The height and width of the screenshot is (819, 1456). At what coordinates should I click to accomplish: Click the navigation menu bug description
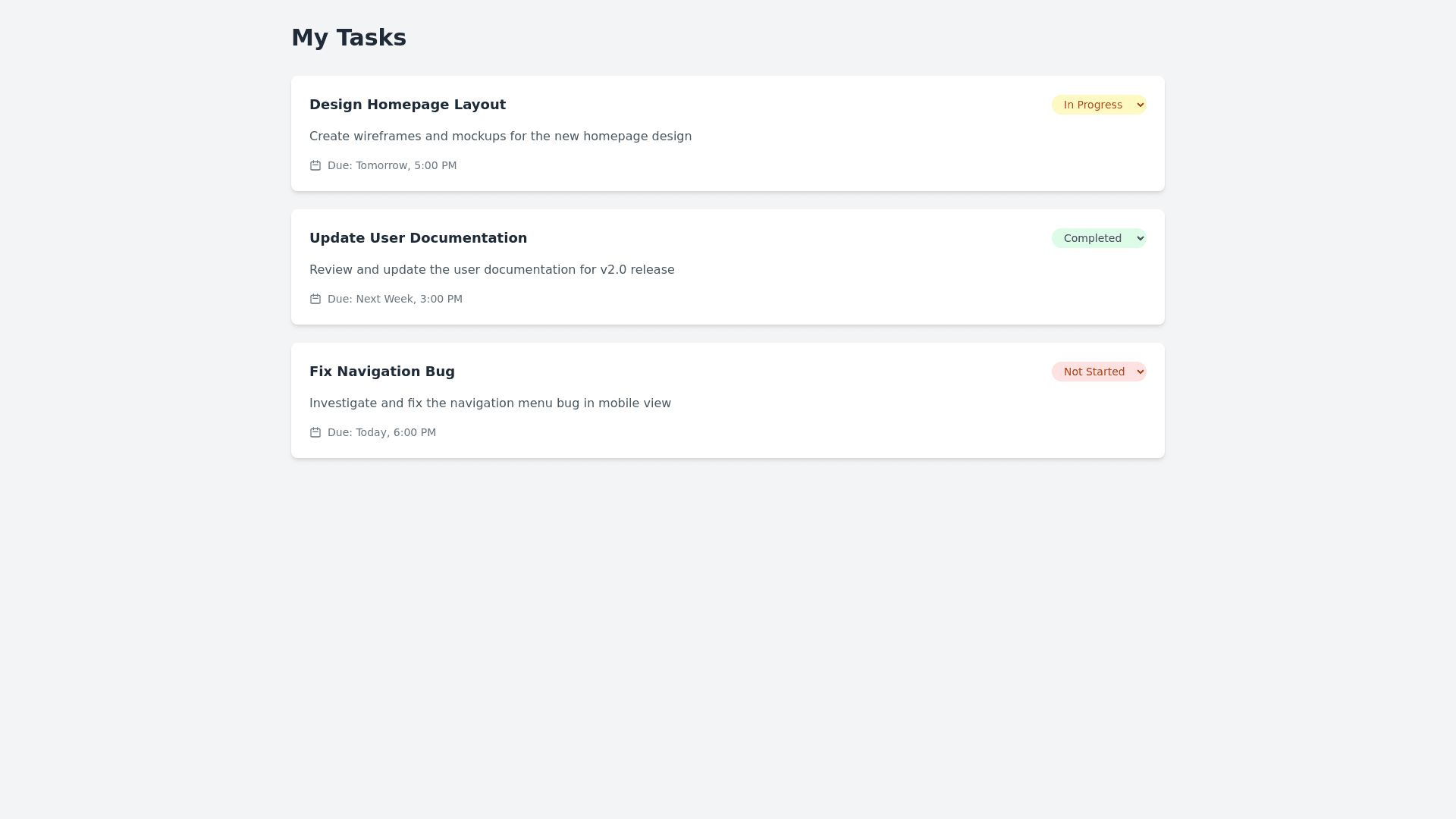point(490,403)
